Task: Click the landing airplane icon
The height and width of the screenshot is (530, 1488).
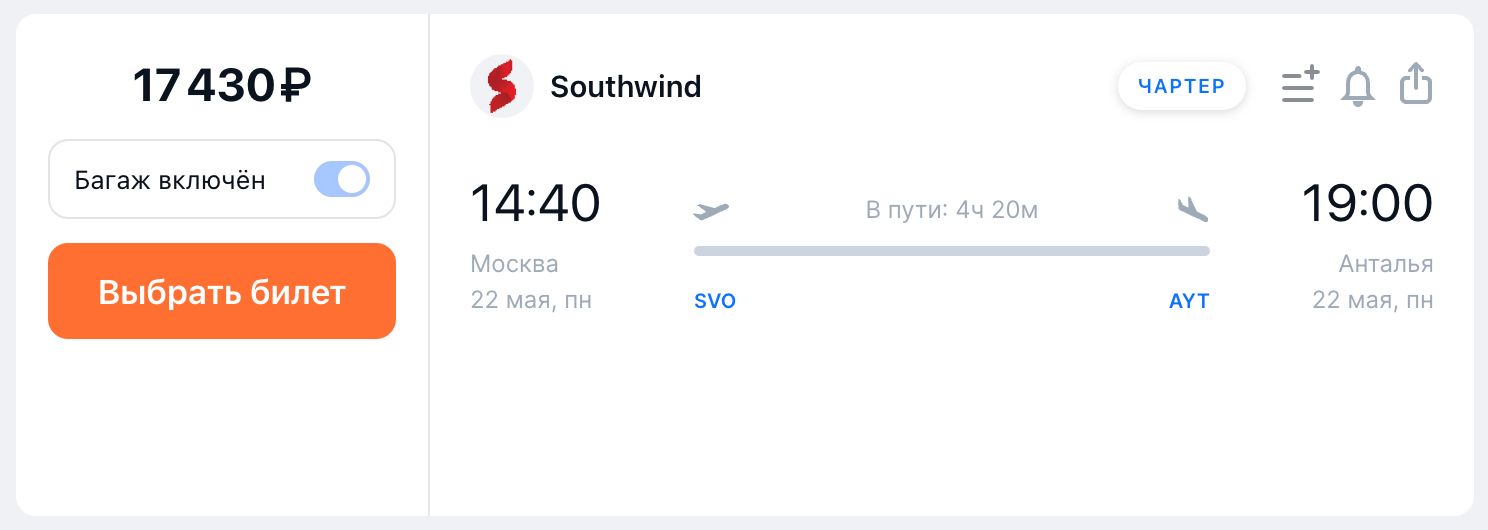Action: [x=1192, y=209]
